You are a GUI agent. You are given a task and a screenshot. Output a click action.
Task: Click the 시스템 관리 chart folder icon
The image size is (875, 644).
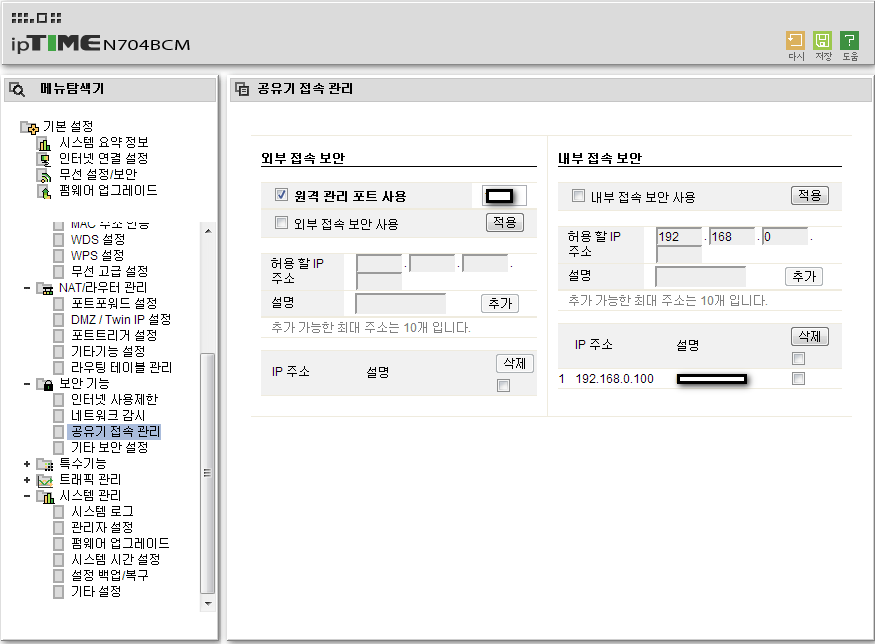tap(45, 496)
